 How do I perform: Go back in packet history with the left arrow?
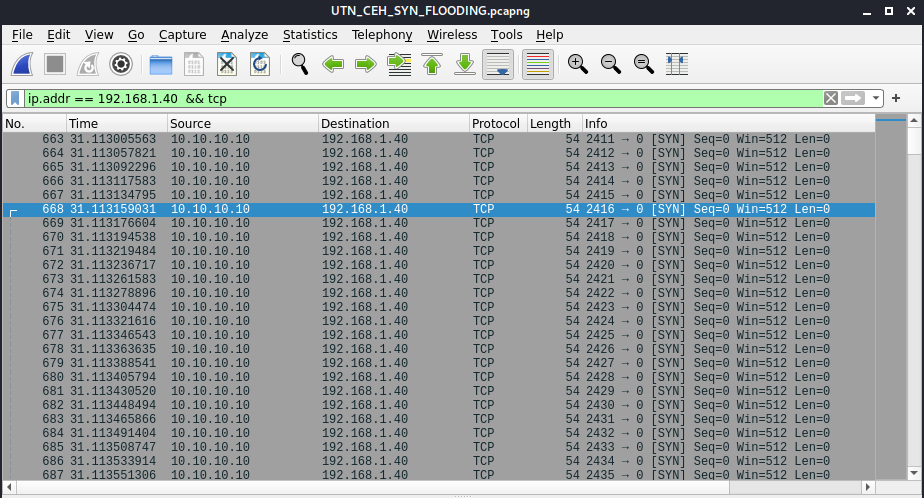pos(333,64)
